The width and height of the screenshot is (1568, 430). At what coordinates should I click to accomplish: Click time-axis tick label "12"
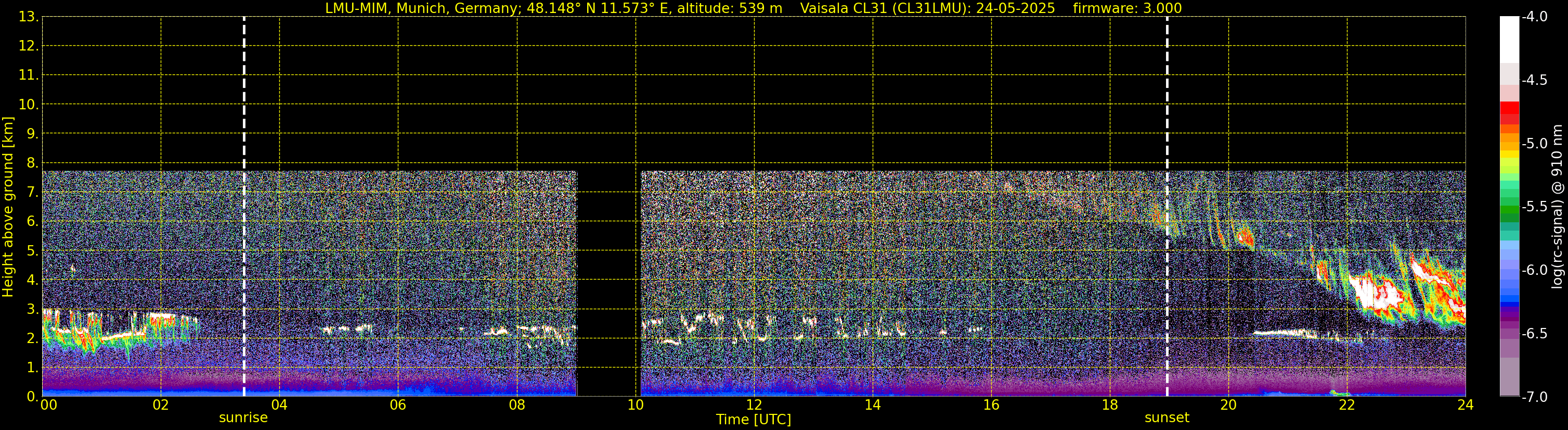point(754,405)
